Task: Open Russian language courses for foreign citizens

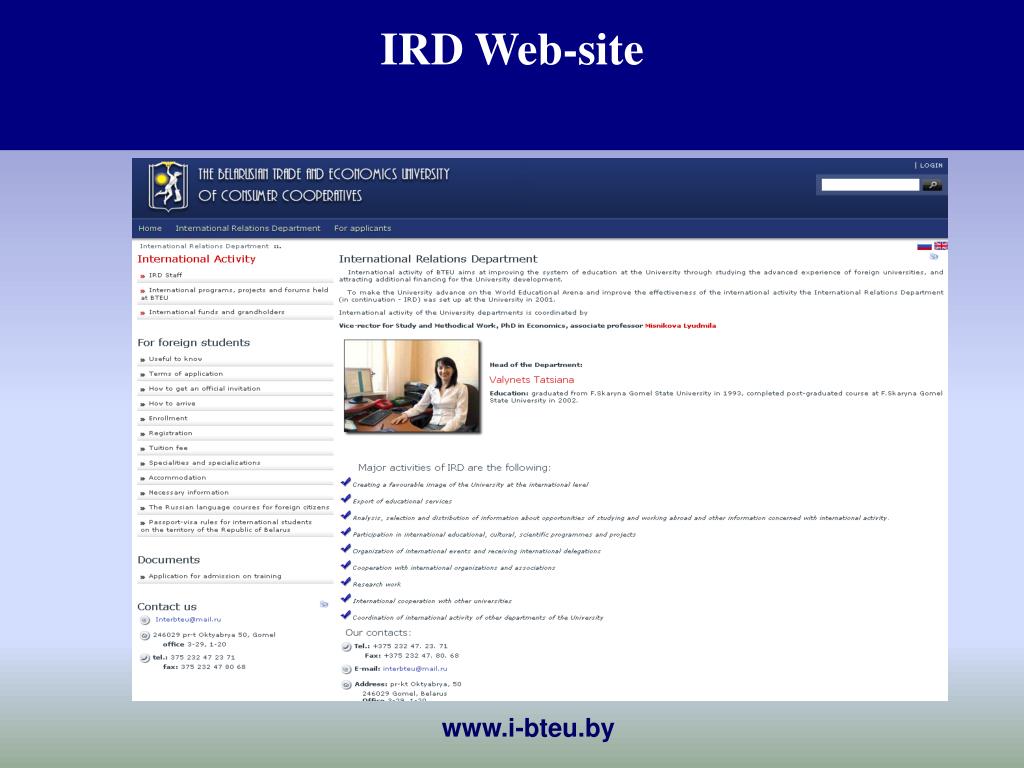Action: click(239, 507)
